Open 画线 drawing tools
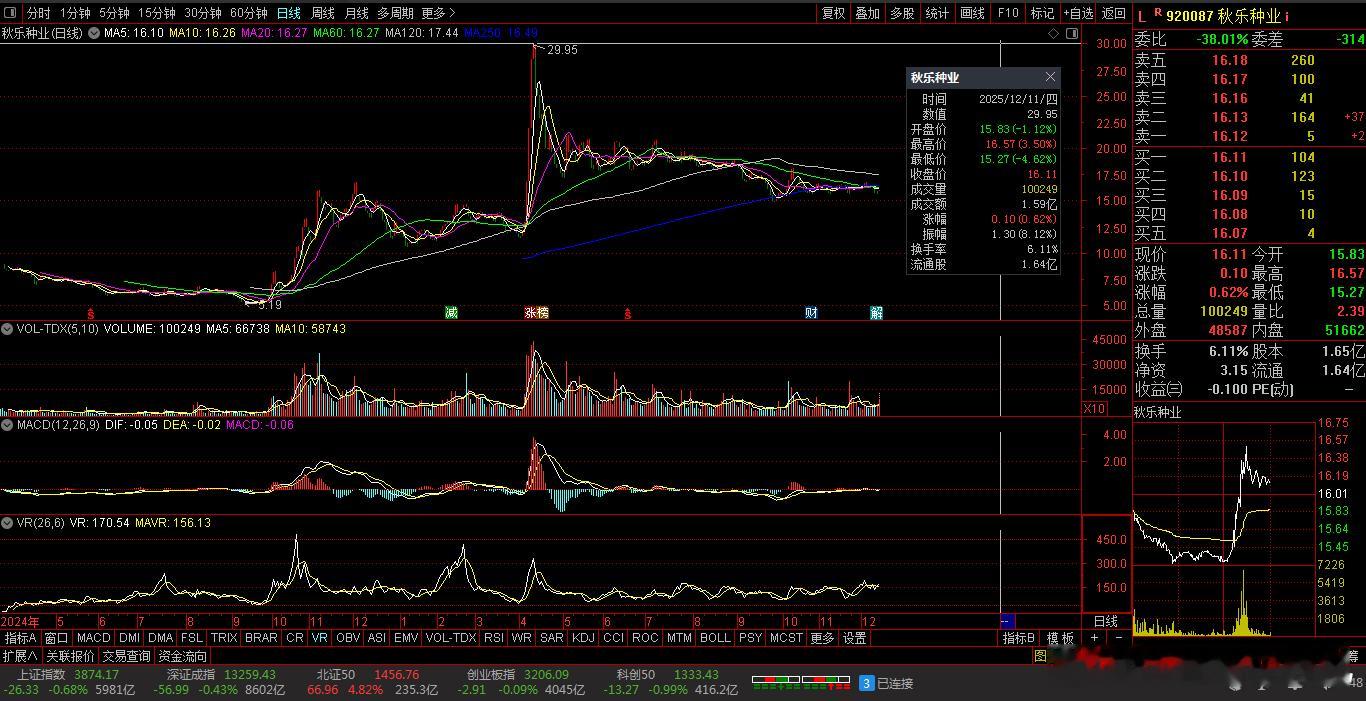The width and height of the screenshot is (1366, 701). (x=972, y=13)
